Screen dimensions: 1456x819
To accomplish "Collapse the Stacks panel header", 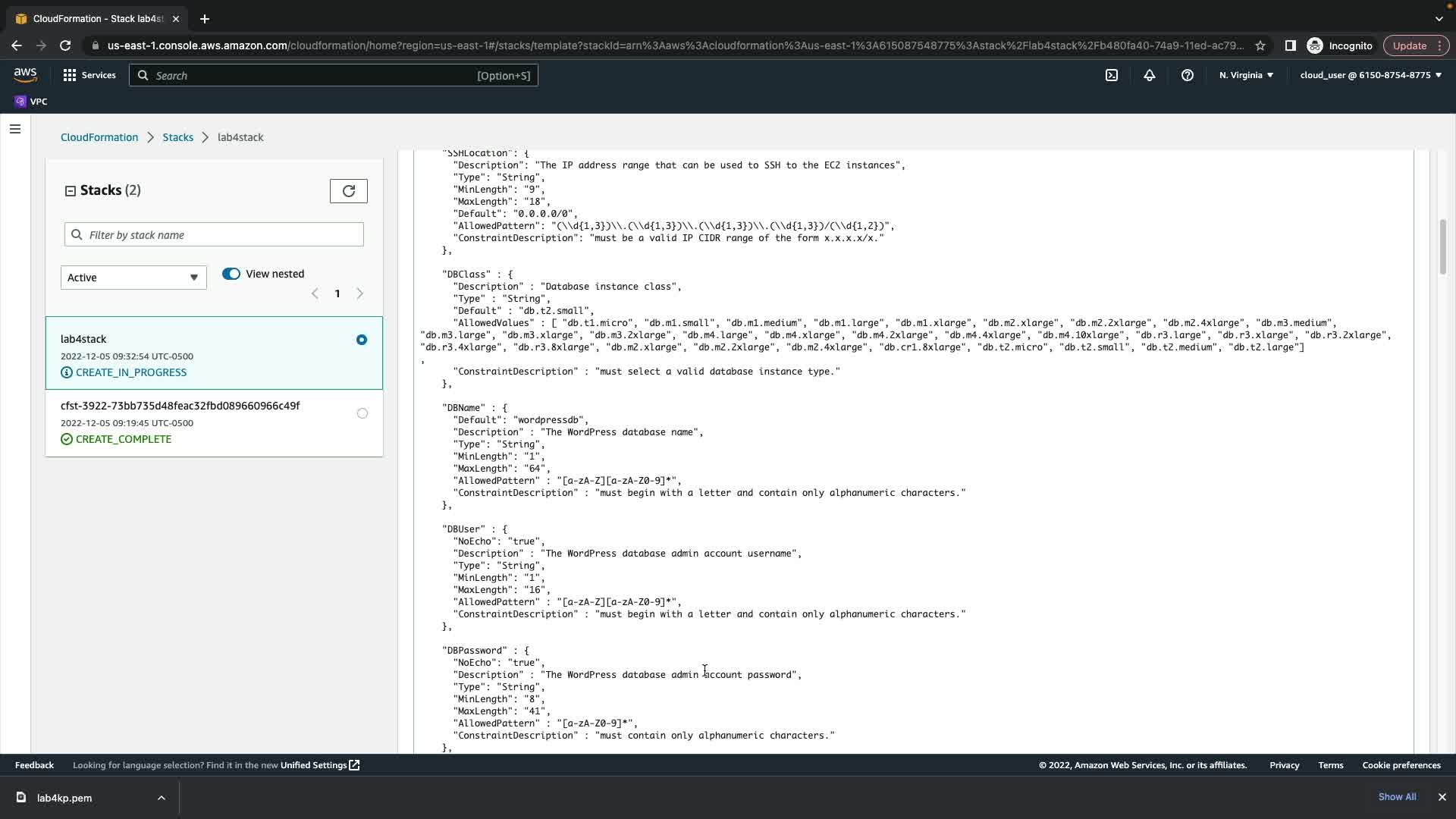I will [x=71, y=191].
